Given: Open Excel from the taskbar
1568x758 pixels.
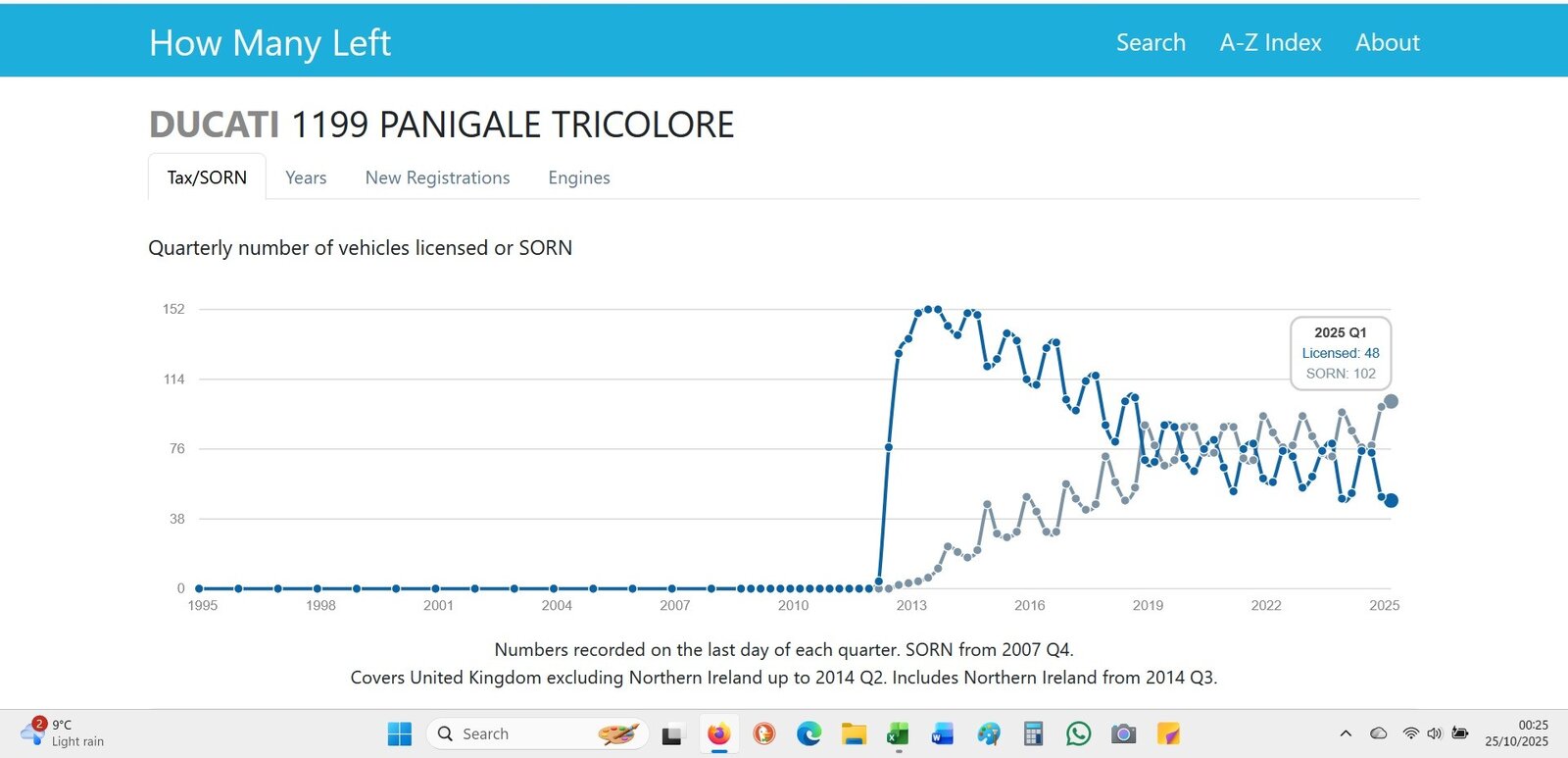Looking at the screenshot, I should (x=898, y=733).
